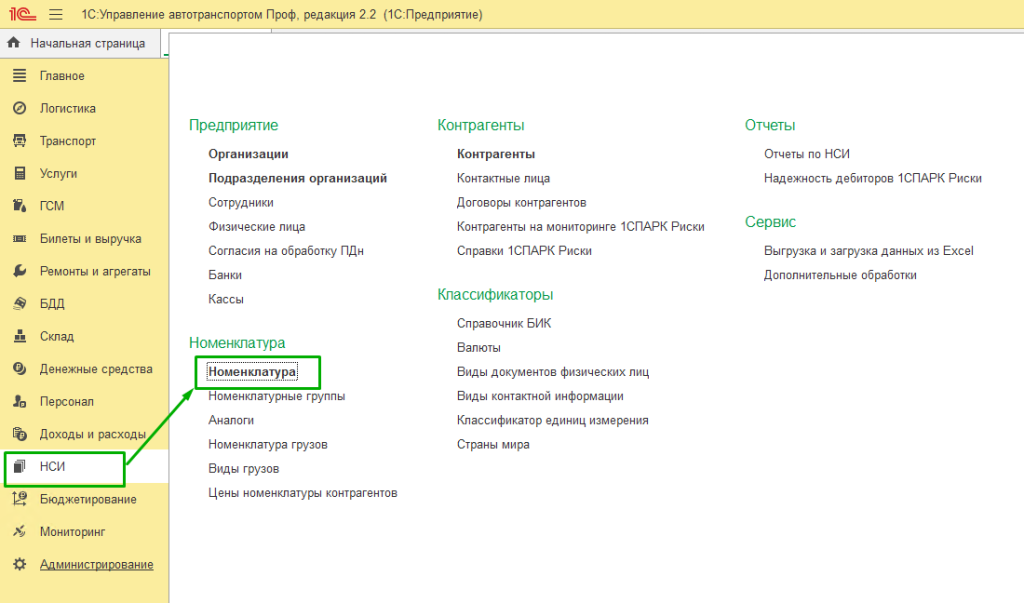Image resolution: width=1024 pixels, height=603 pixels.
Task: Open the hamburger main menu icon
Action: [56, 15]
